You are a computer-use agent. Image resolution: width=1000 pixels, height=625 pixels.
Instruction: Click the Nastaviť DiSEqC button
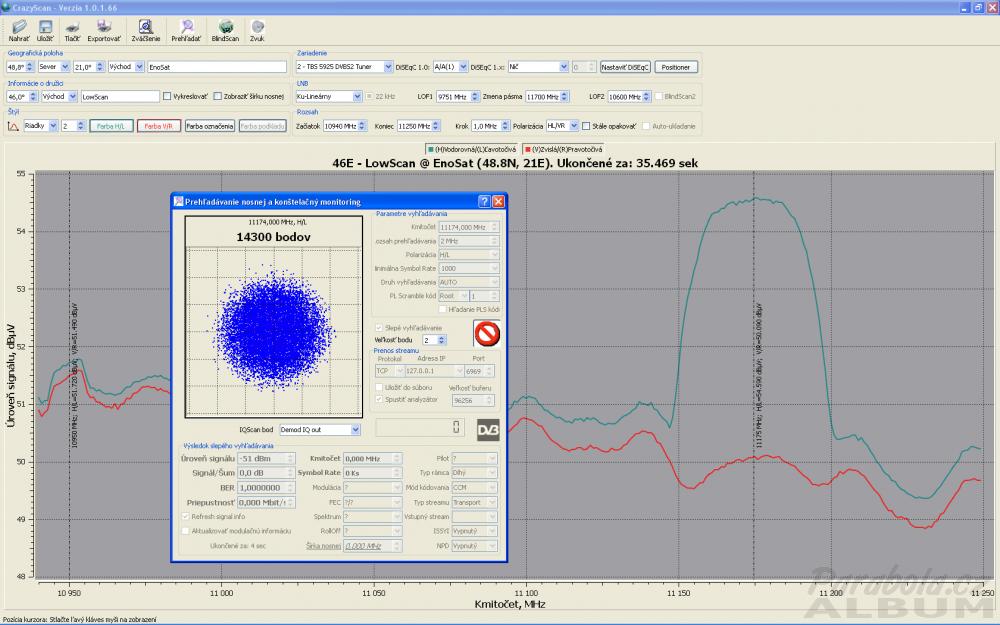click(x=625, y=67)
